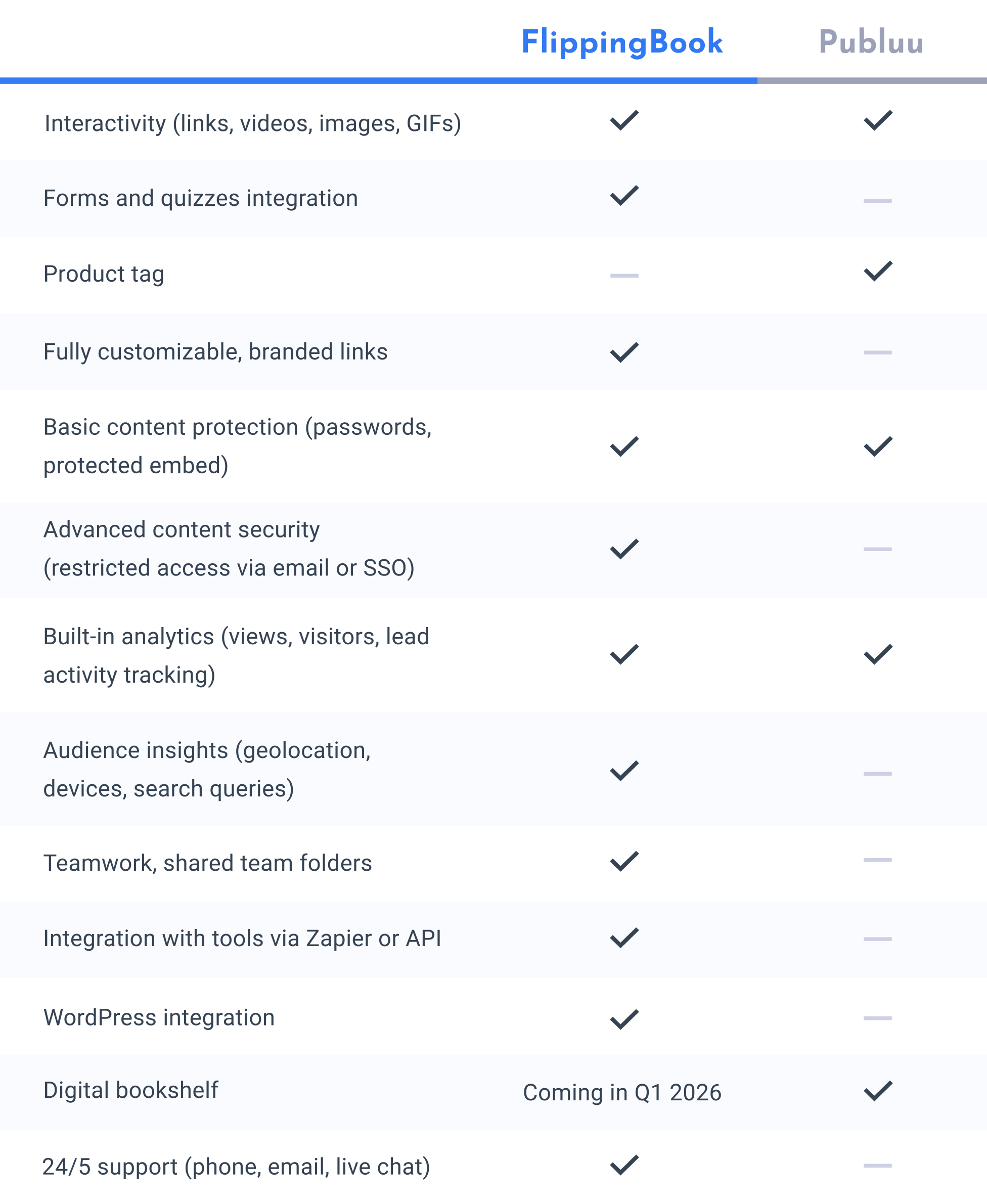Viewport: 987px width, 1204px height.
Task: Click FlippingBook dash in Product tag row
Action: pos(624,276)
